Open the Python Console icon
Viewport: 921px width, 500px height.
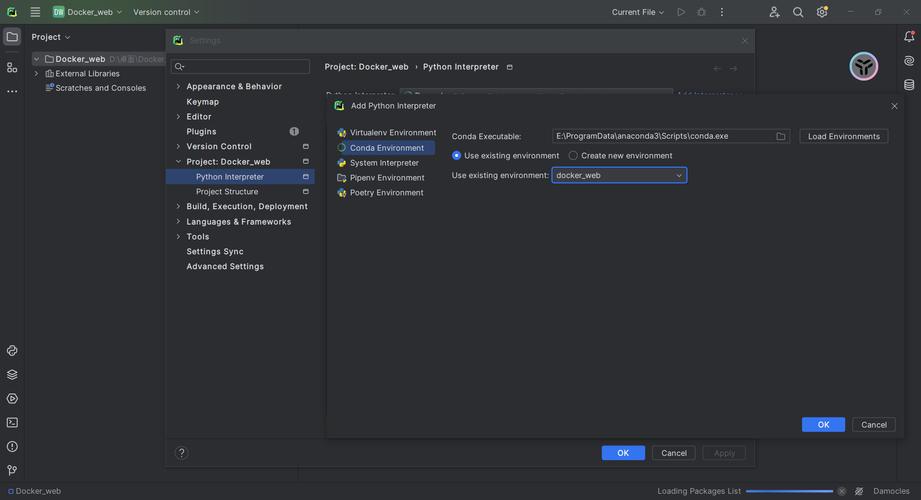pyautogui.click(x=12, y=351)
